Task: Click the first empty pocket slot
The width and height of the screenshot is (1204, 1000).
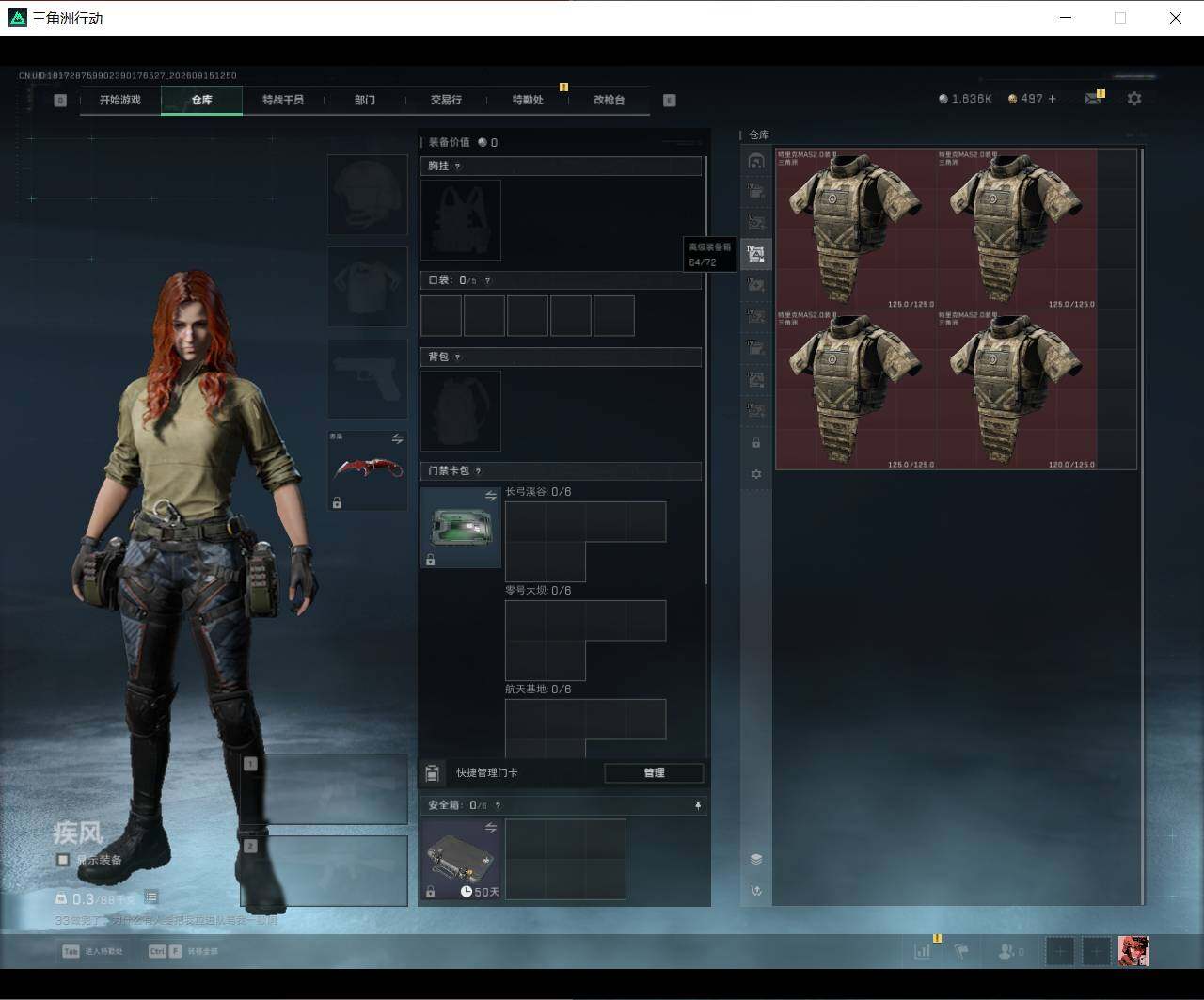Action: (441, 316)
